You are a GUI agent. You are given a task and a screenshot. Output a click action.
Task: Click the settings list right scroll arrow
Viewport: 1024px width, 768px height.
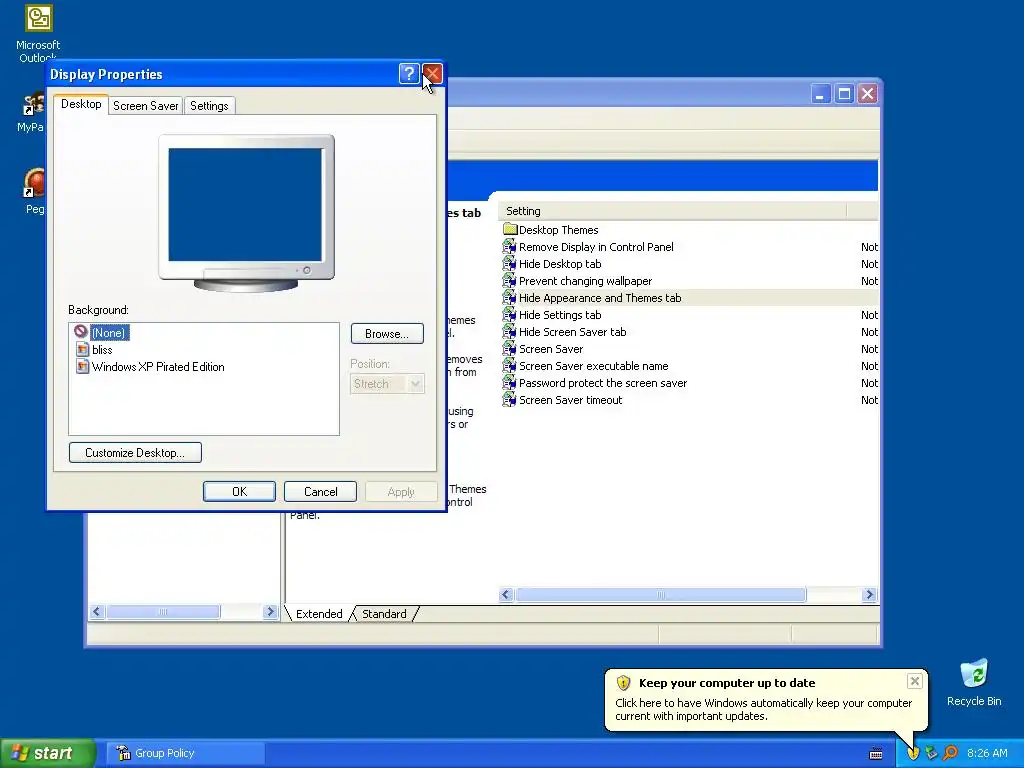(x=869, y=594)
